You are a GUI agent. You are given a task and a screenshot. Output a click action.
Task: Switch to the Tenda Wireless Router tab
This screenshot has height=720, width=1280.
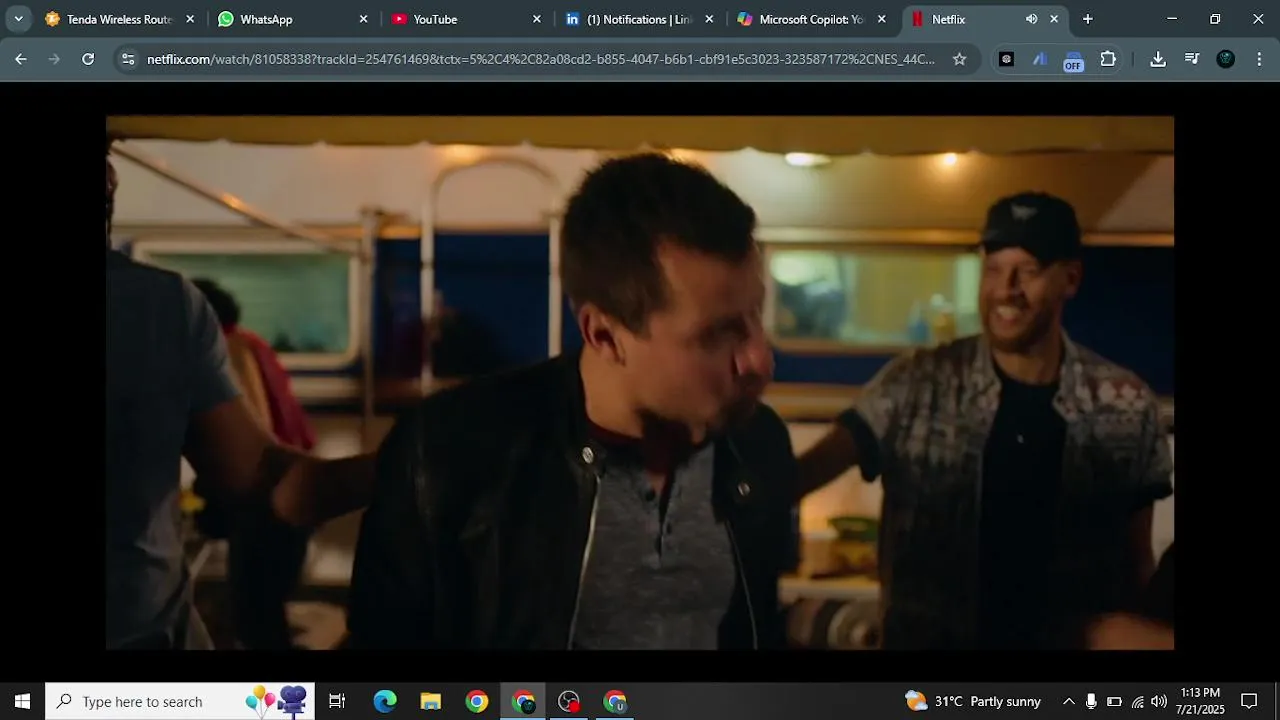point(118,19)
